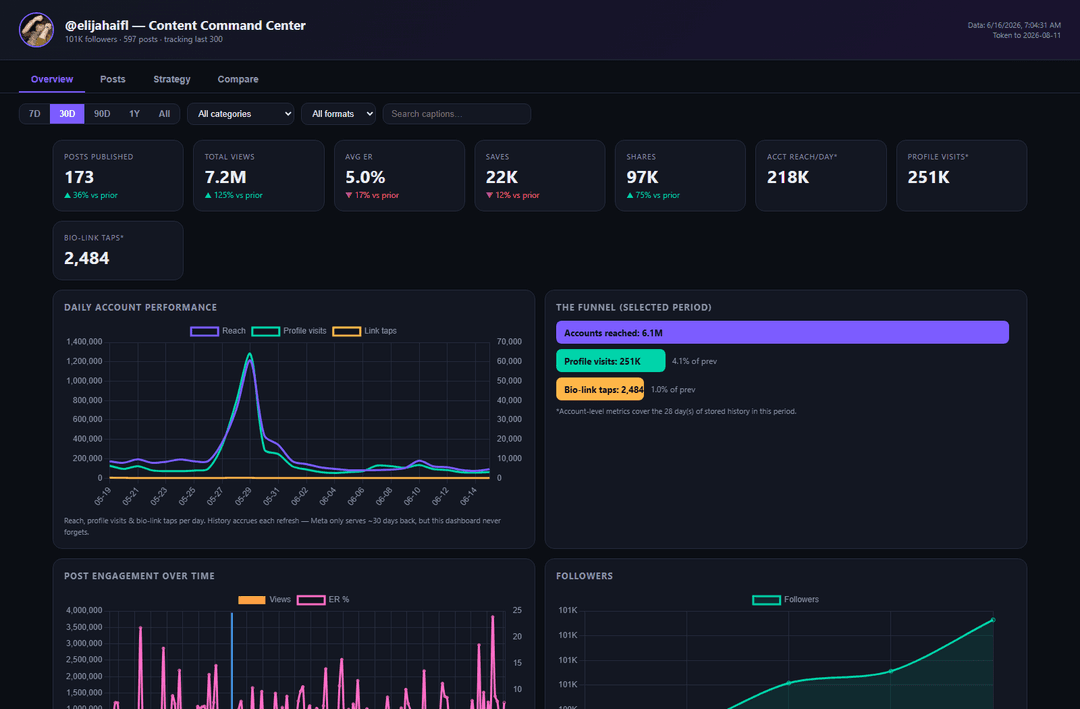Click the @elijahaifl profile avatar
The image size is (1080, 709).
(x=37, y=30)
